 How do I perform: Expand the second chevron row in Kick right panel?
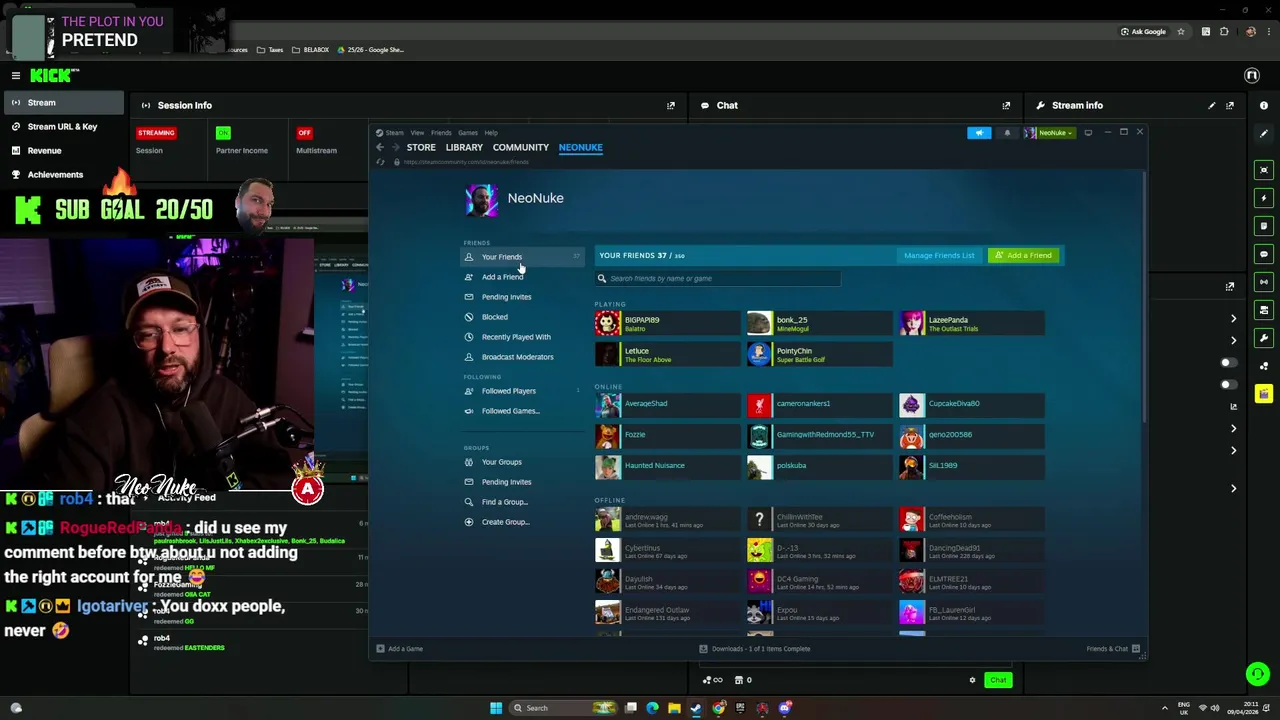tap(1233, 340)
